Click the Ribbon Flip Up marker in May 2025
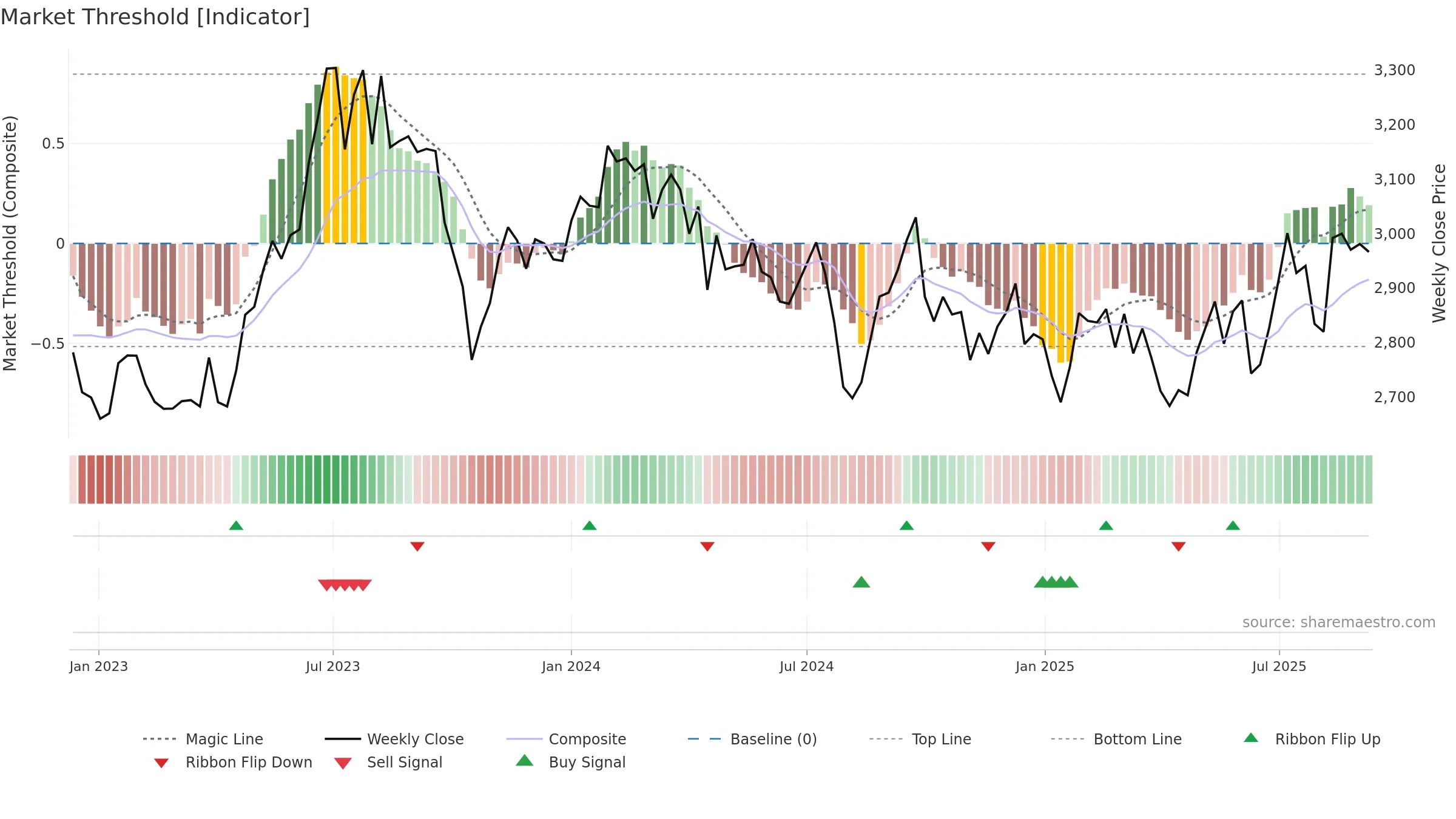Screen dimensions: 1456x819 [x=1233, y=525]
